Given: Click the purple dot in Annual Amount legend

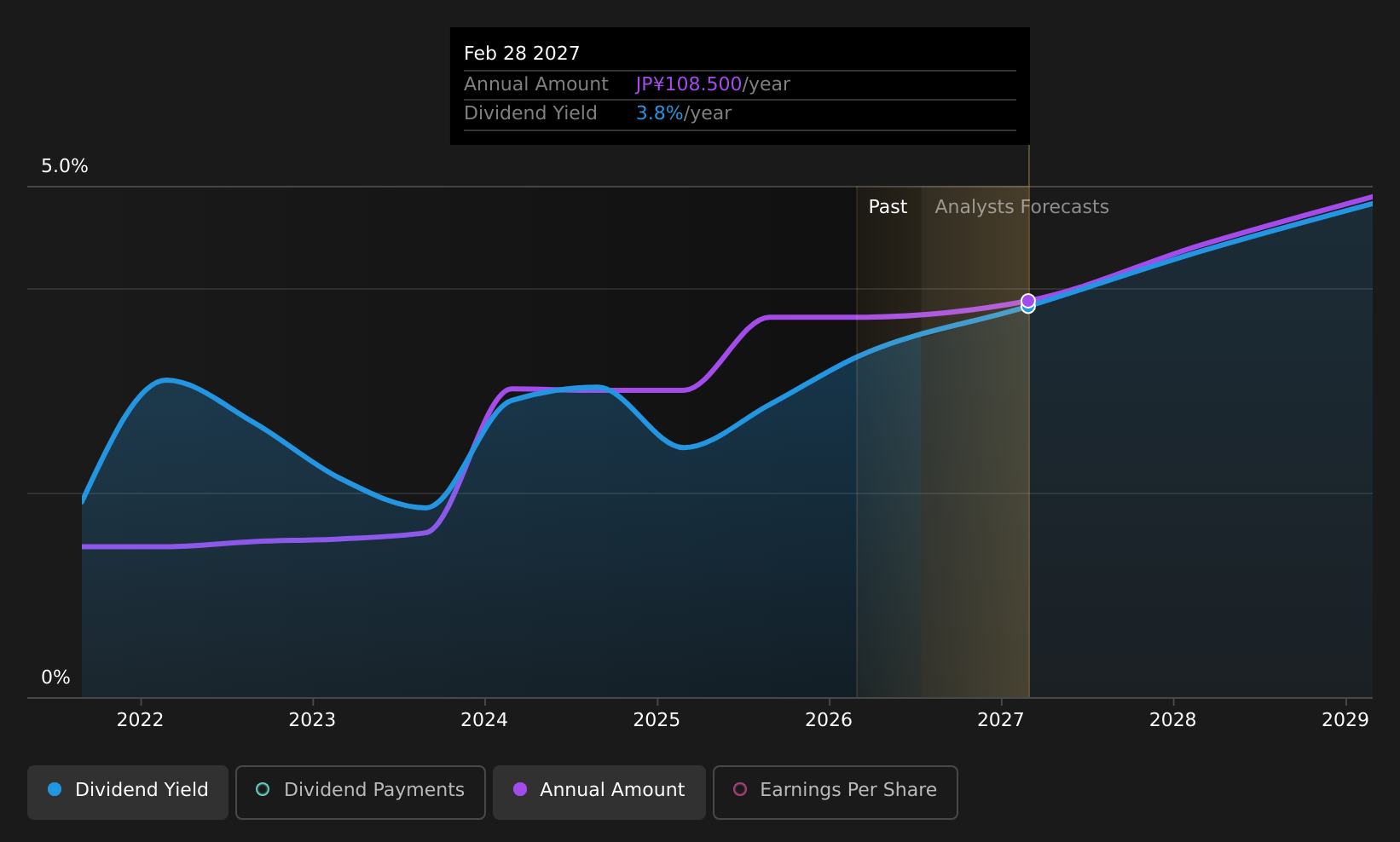Looking at the screenshot, I should pos(520,789).
